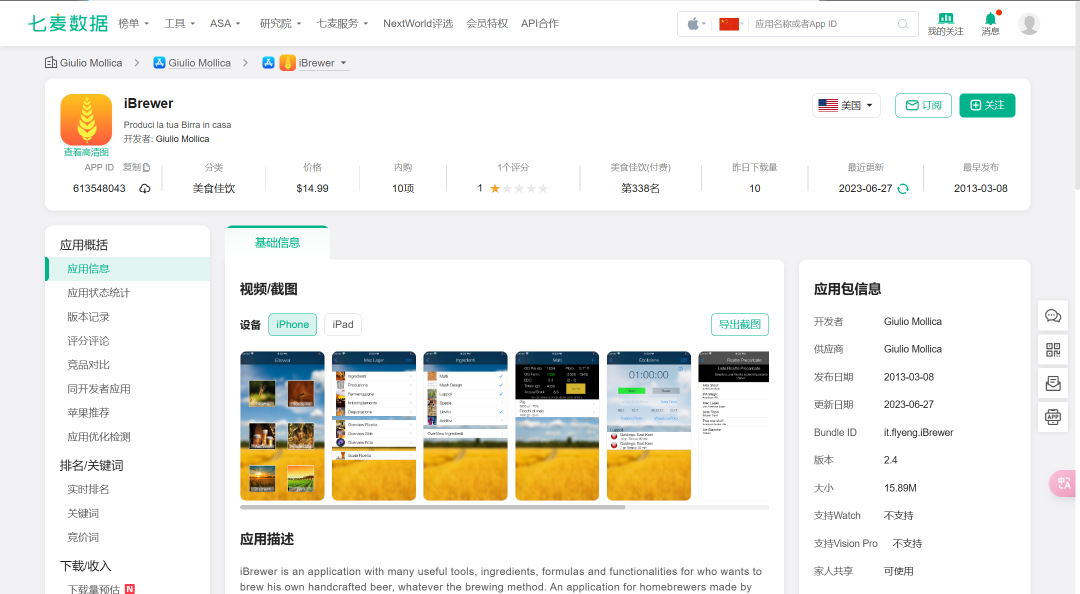Screen dimensions: 1080x594
Task: Expand the 七麦服务 menu
Action: pos(342,23)
